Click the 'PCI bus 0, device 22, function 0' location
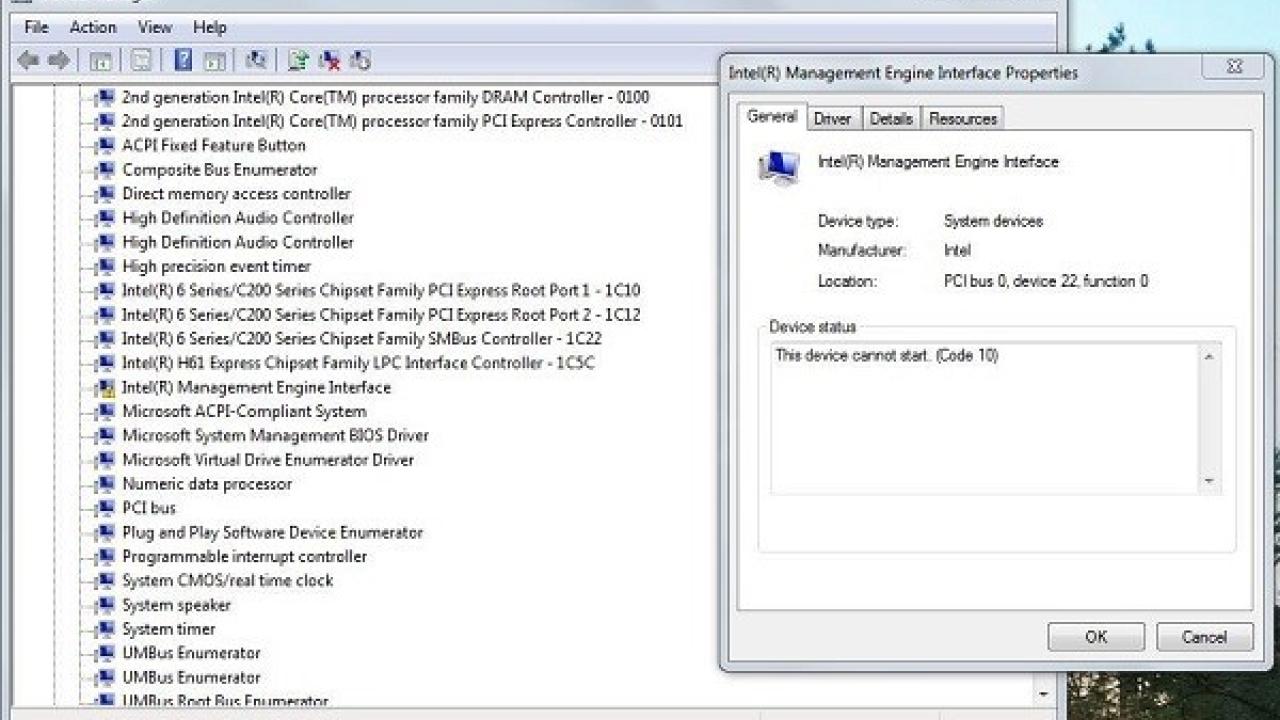Image resolution: width=1280 pixels, height=720 pixels. click(1046, 282)
